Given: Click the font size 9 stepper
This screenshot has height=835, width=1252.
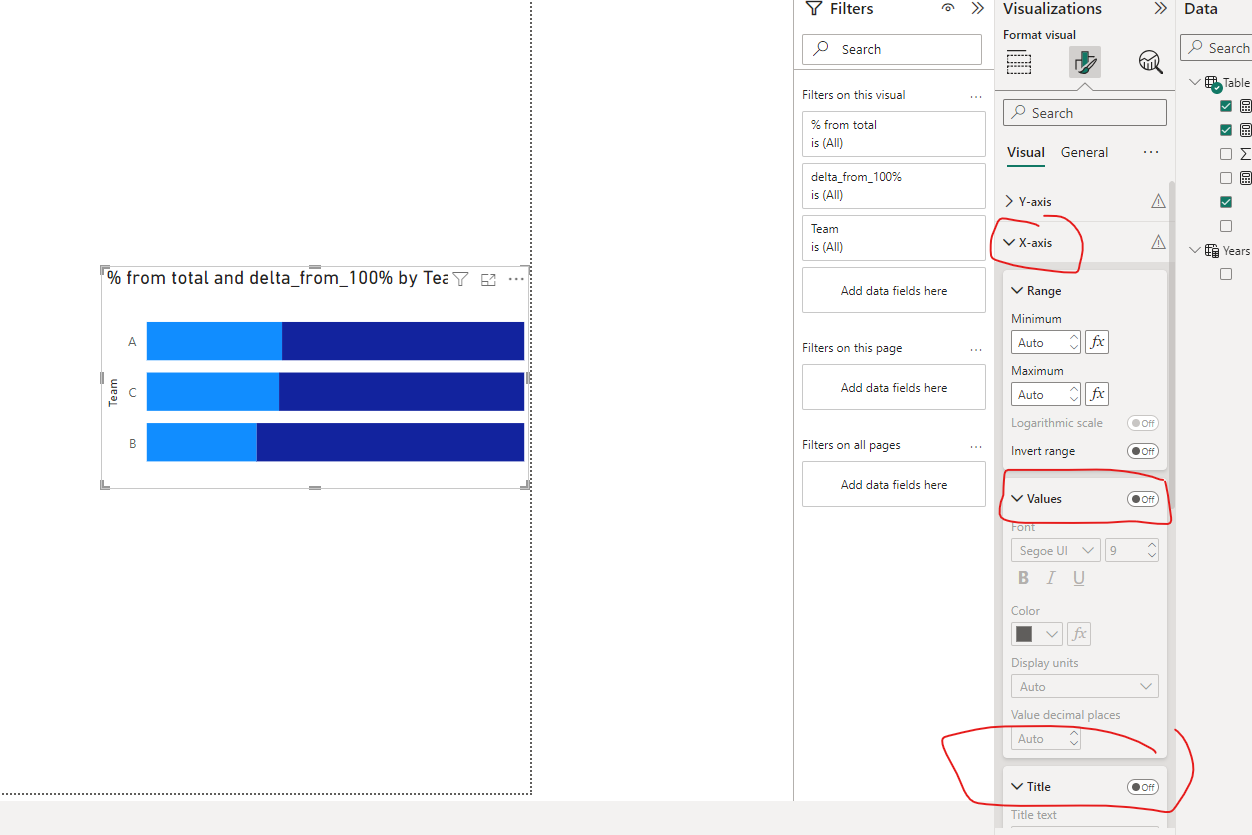Looking at the screenshot, I should pyautogui.click(x=1132, y=550).
